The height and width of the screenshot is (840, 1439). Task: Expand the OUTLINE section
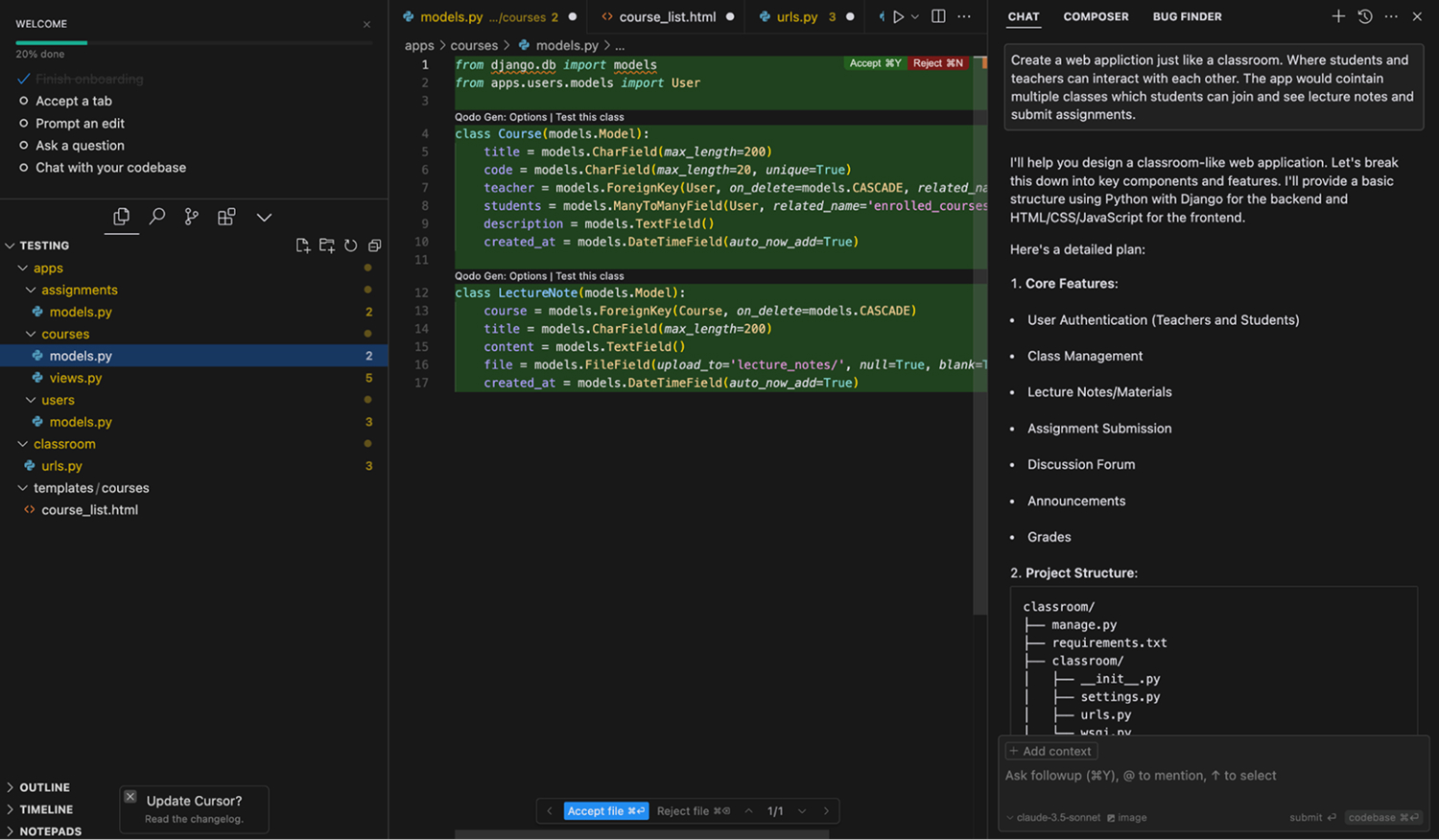[44, 787]
